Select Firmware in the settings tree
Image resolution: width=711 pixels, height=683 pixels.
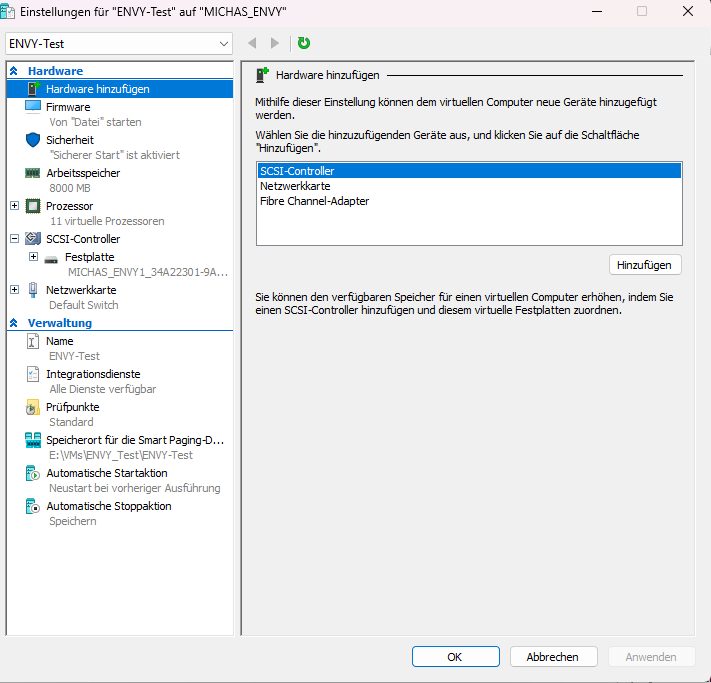pos(68,107)
